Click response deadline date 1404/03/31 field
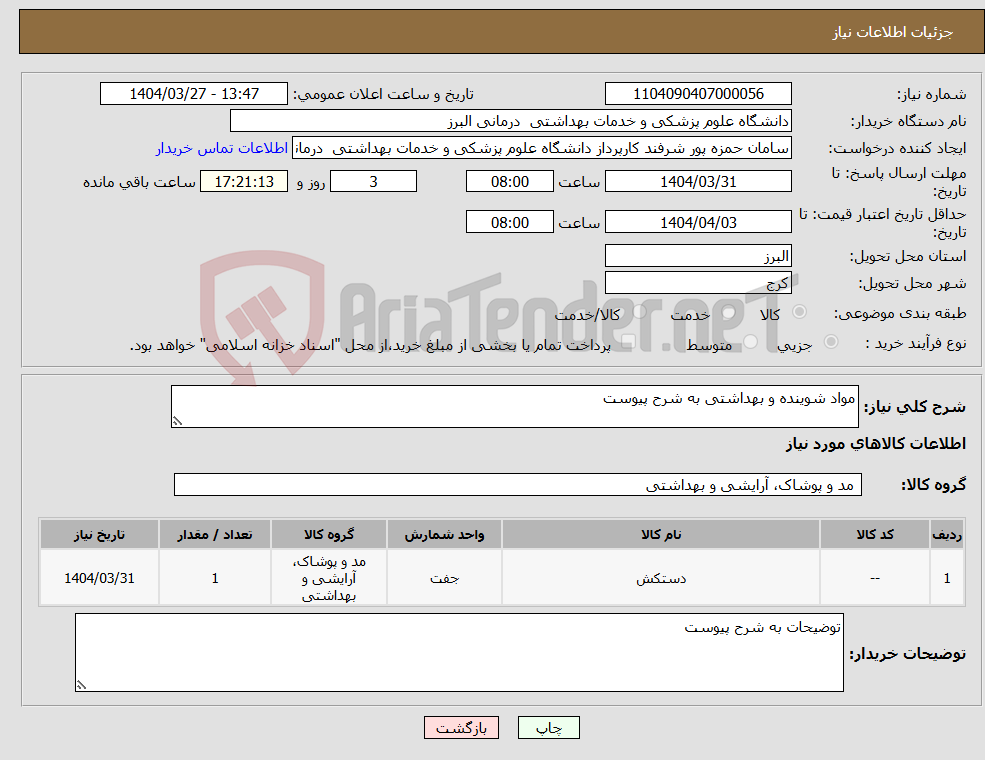 698,182
